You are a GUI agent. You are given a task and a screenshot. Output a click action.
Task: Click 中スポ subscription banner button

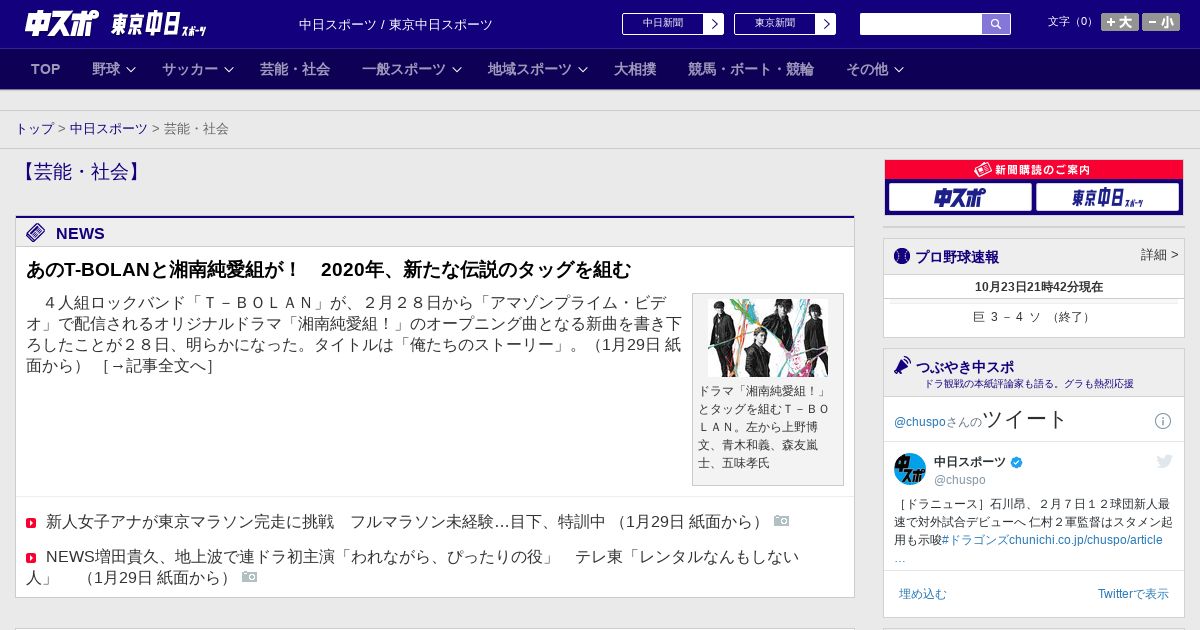point(960,197)
